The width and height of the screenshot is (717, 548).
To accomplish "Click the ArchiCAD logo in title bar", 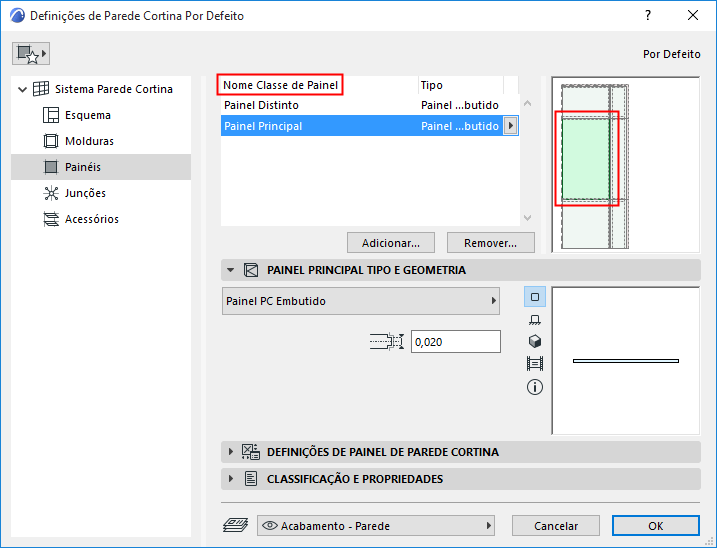I will pos(17,16).
